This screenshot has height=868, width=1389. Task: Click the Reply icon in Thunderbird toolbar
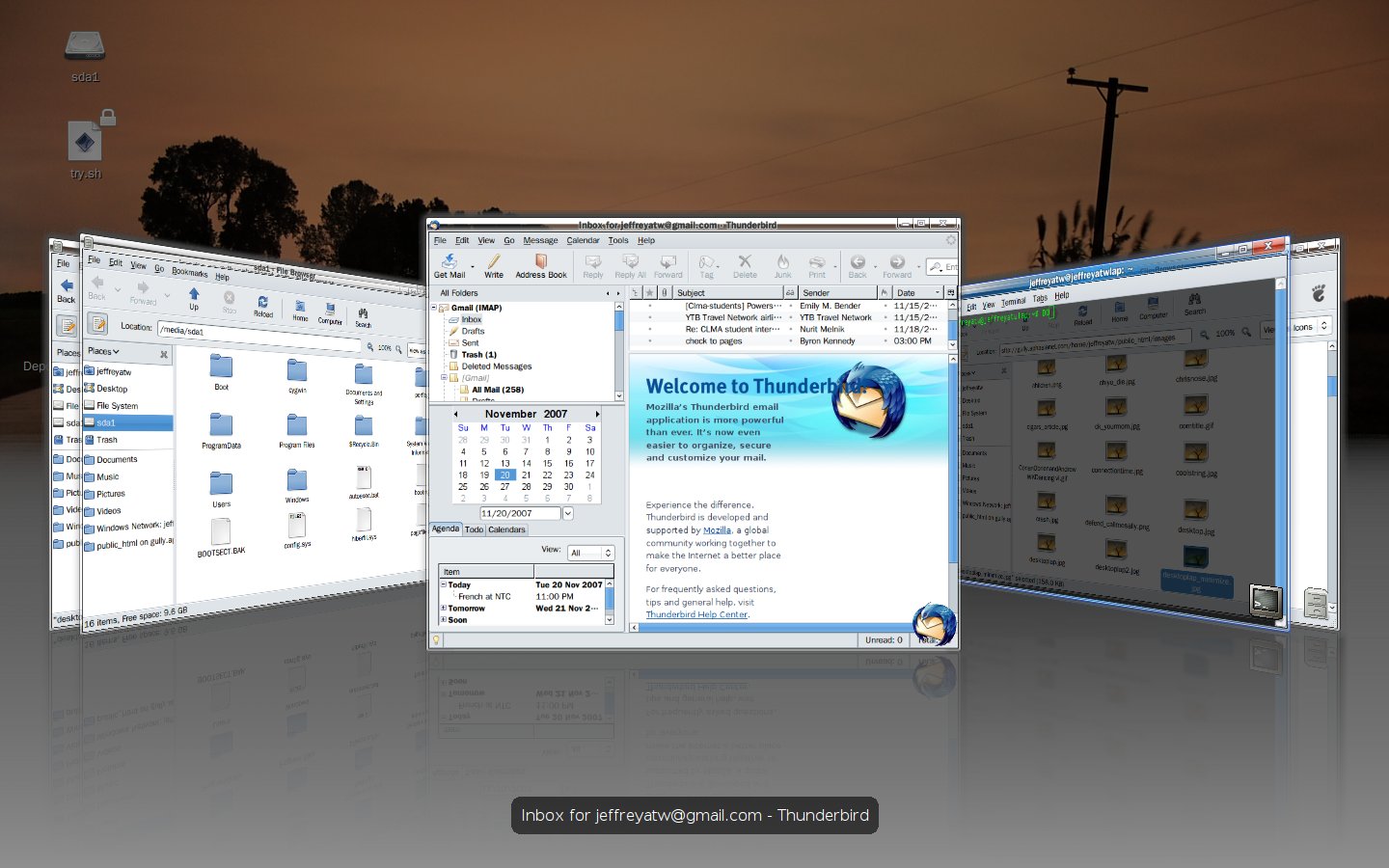(593, 261)
